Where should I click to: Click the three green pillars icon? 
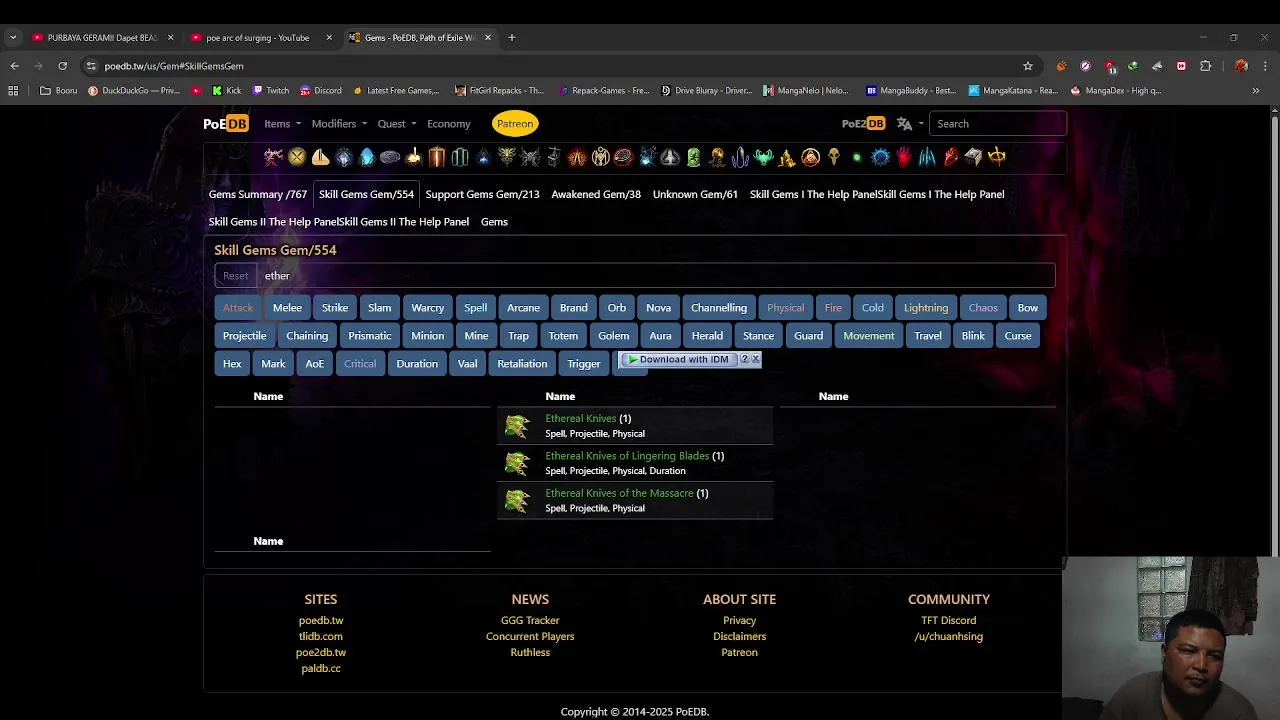coord(460,157)
